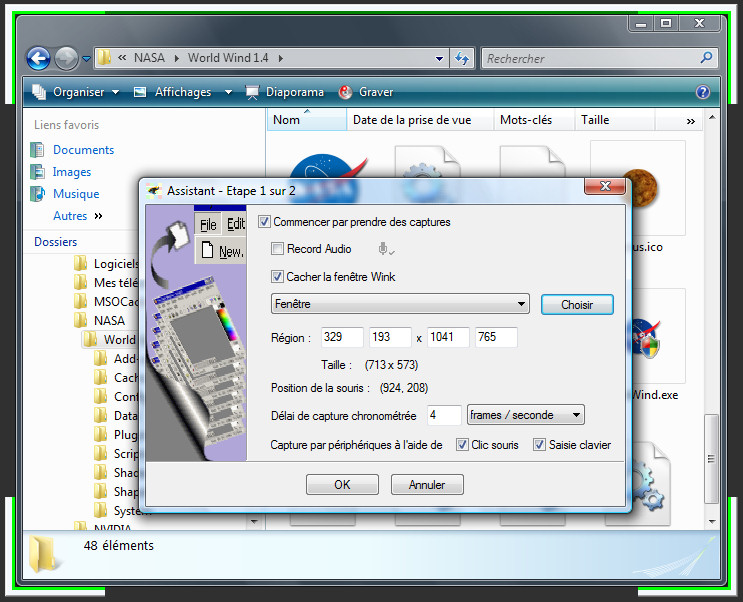Click the capture delay field showing 4

444,415
